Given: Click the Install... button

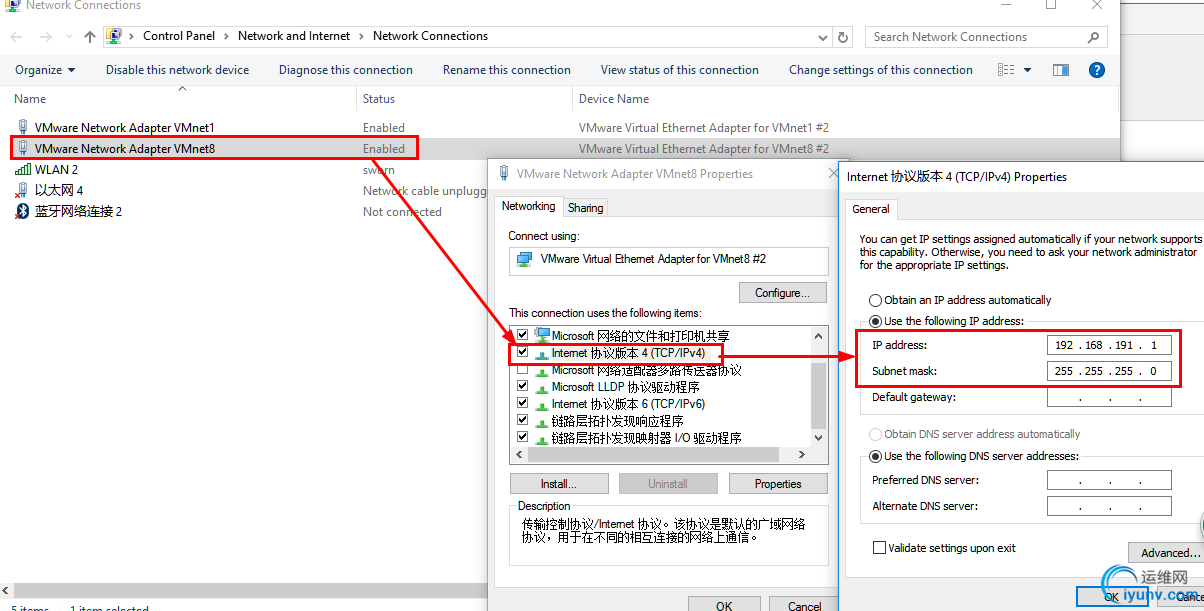Looking at the screenshot, I should click(x=559, y=484).
